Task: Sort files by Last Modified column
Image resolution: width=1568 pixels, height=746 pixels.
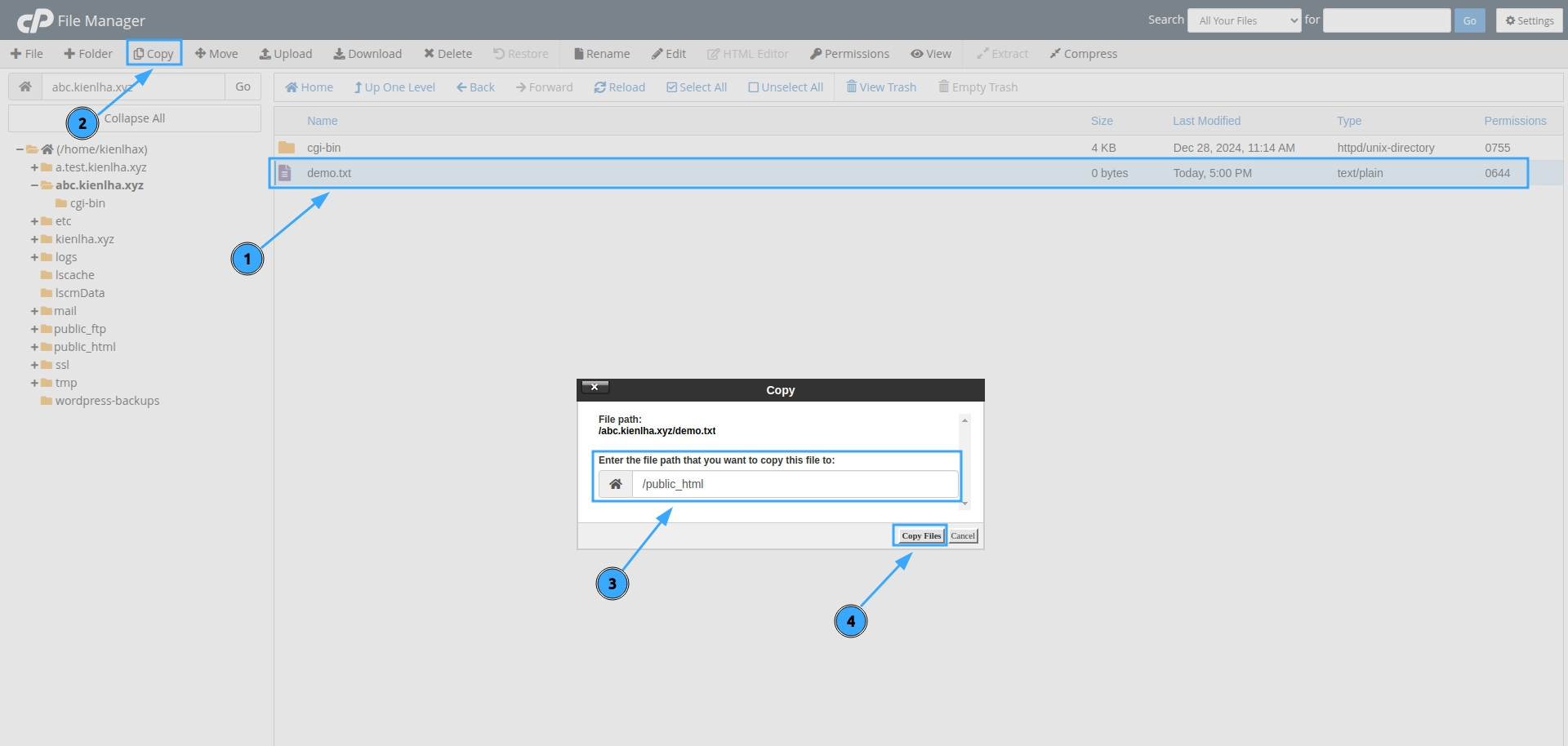Action: click(1206, 121)
